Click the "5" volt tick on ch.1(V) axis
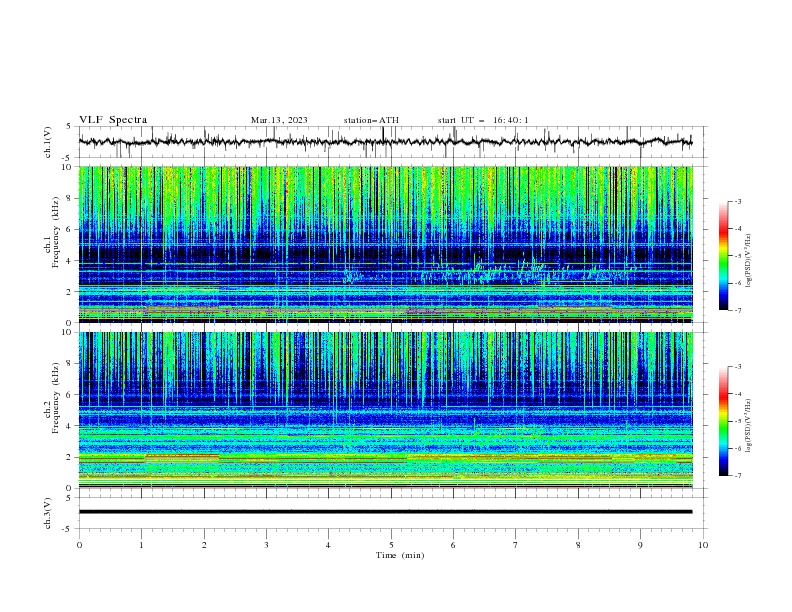Viewport: 792px width, 612px height. [70, 126]
